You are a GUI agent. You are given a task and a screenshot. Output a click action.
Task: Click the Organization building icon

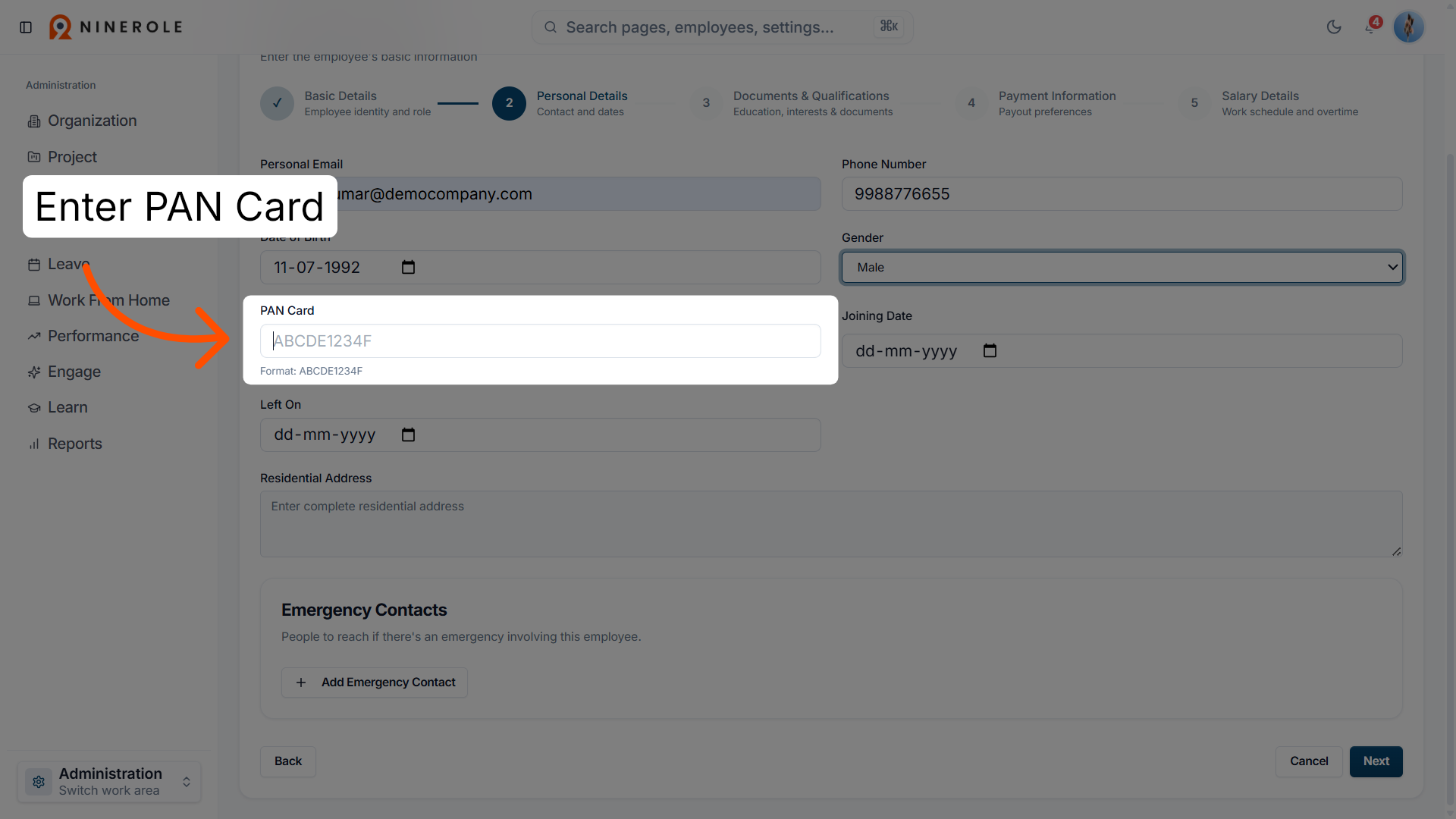(34, 121)
